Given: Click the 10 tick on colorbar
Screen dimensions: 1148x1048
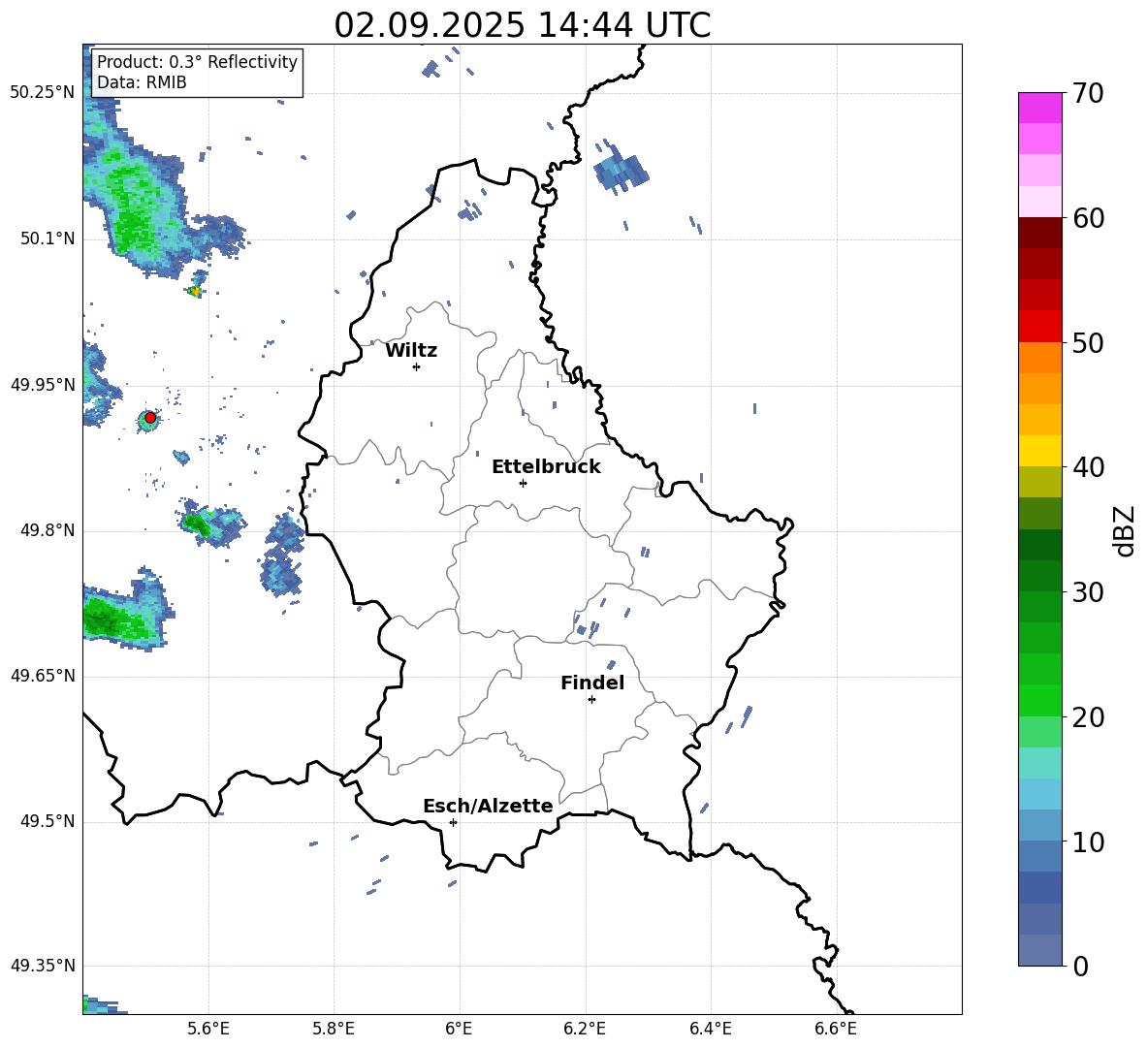Looking at the screenshot, I should pos(1088,842).
